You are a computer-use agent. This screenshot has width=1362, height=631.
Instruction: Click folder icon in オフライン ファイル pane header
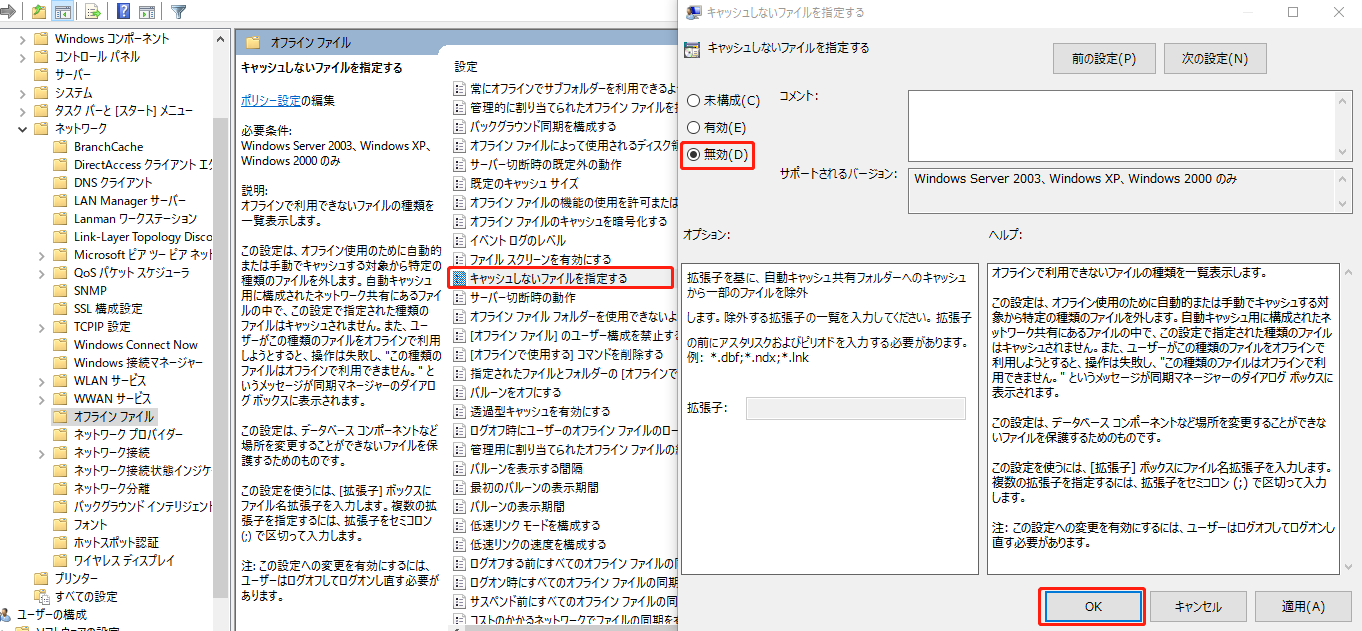(253, 43)
